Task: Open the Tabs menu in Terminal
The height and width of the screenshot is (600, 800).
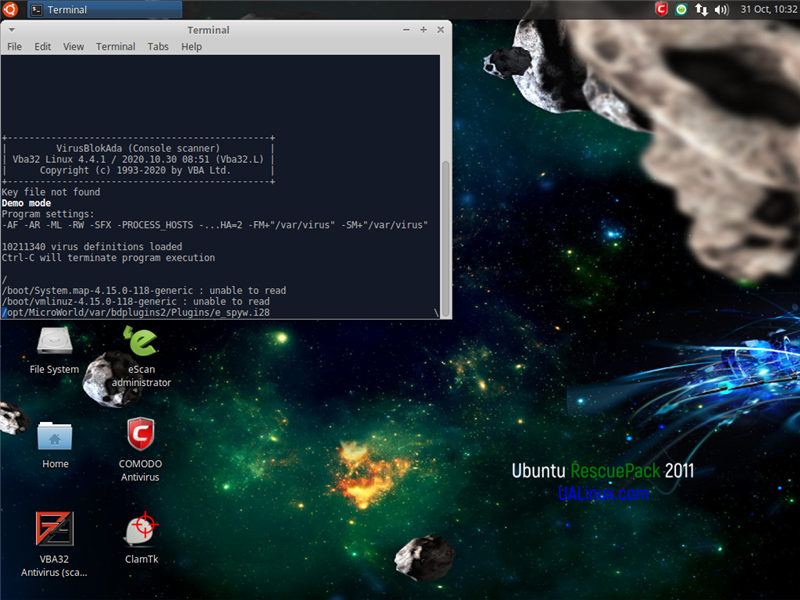Action: point(158,46)
